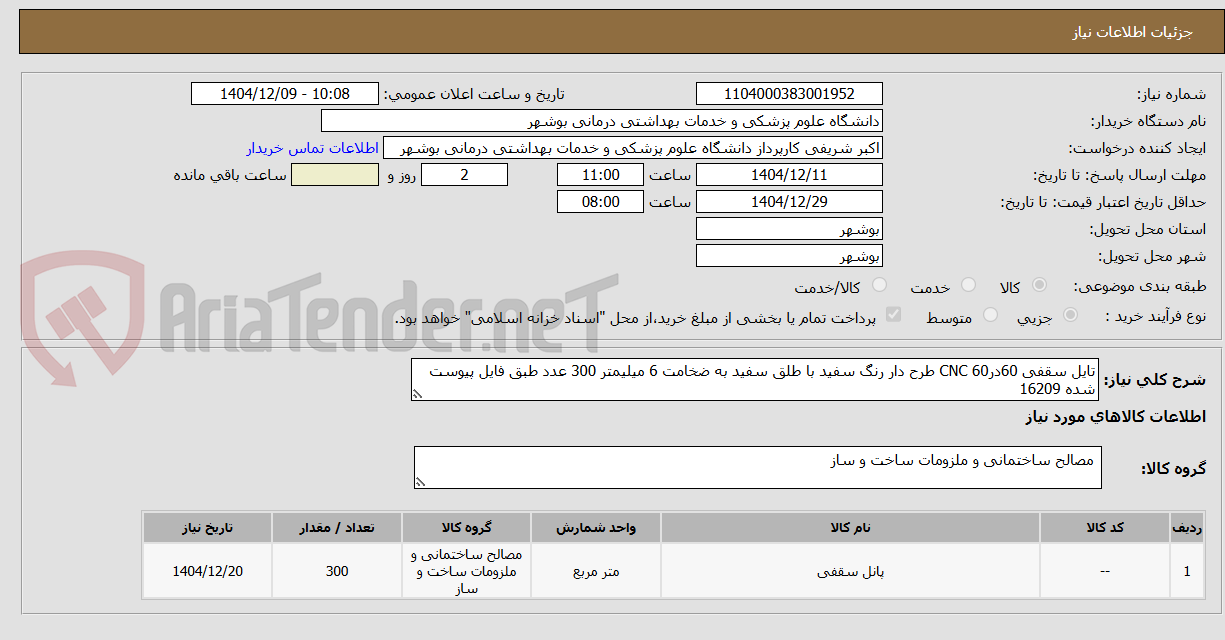The height and width of the screenshot is (640, 1225).
Task: Click the -- product code cell
Action: pos(1105,571)
